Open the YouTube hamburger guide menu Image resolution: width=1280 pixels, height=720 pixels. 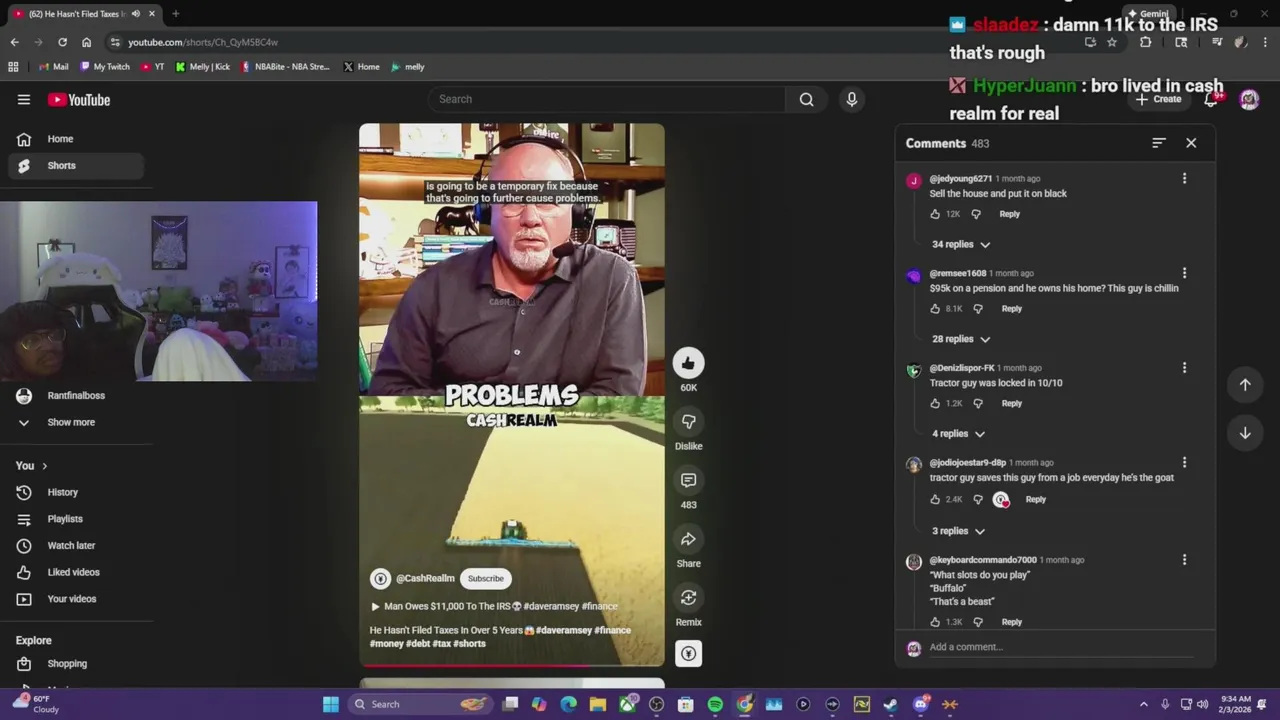coord(24,99)
